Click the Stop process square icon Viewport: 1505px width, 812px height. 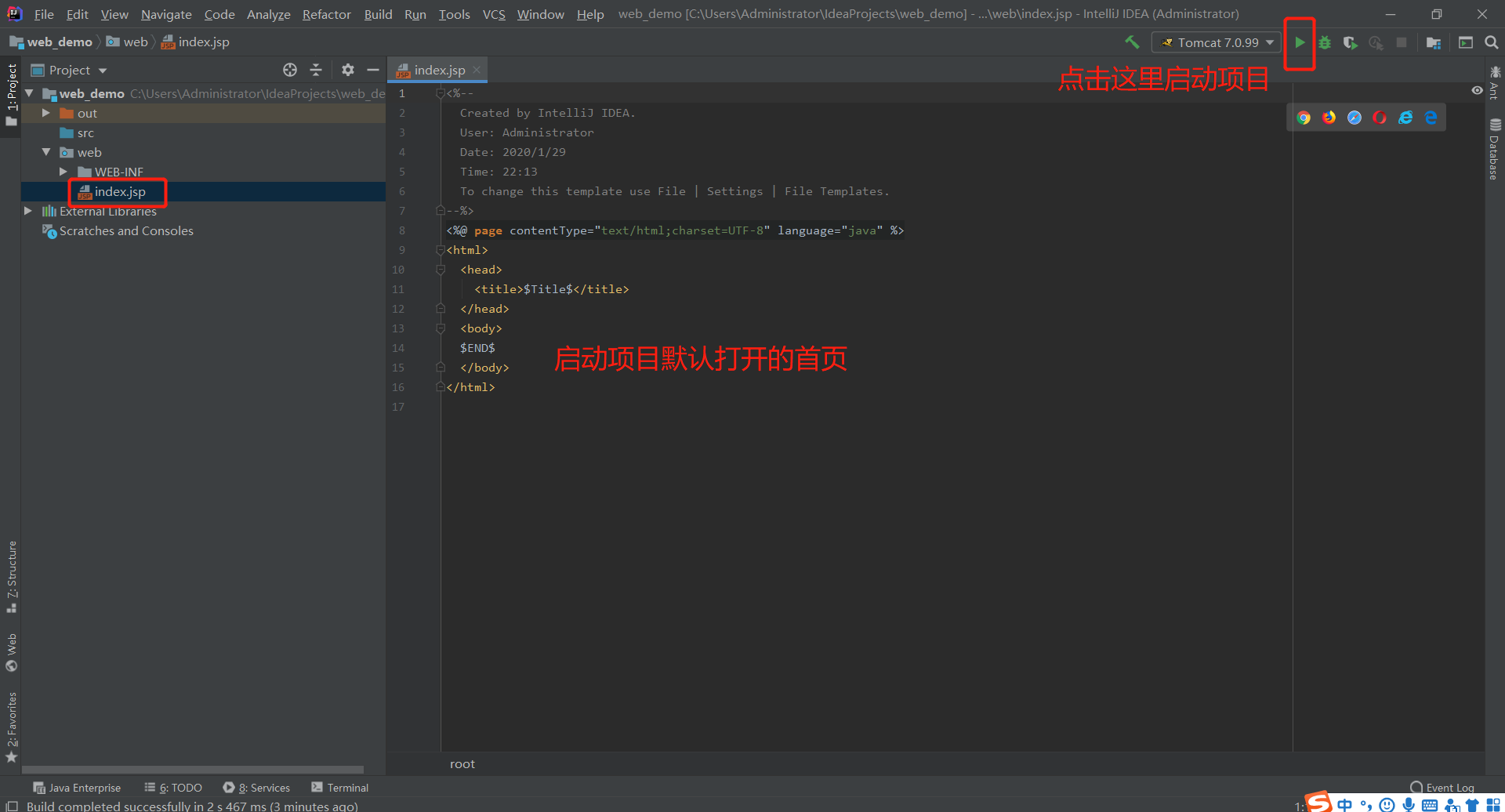point(1402,42)
